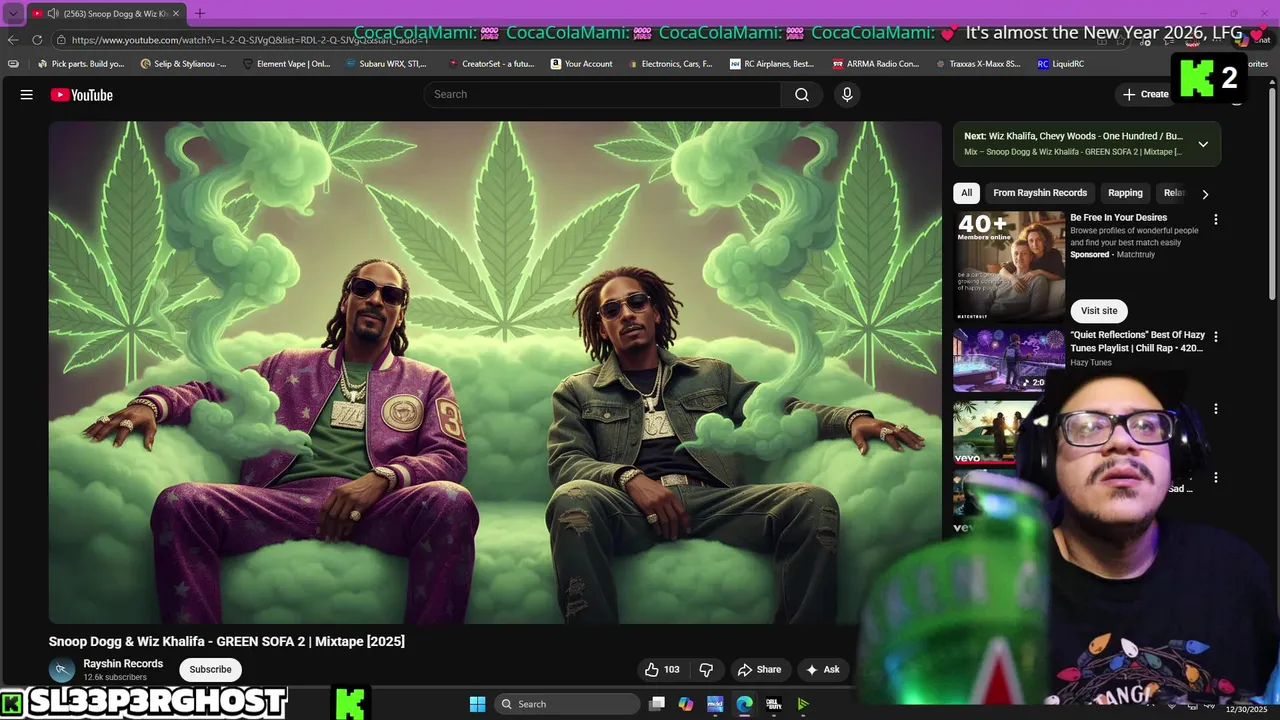Open the Element Vape bookmark
The width and height of the screenshot is (1280, 720).
286,64
